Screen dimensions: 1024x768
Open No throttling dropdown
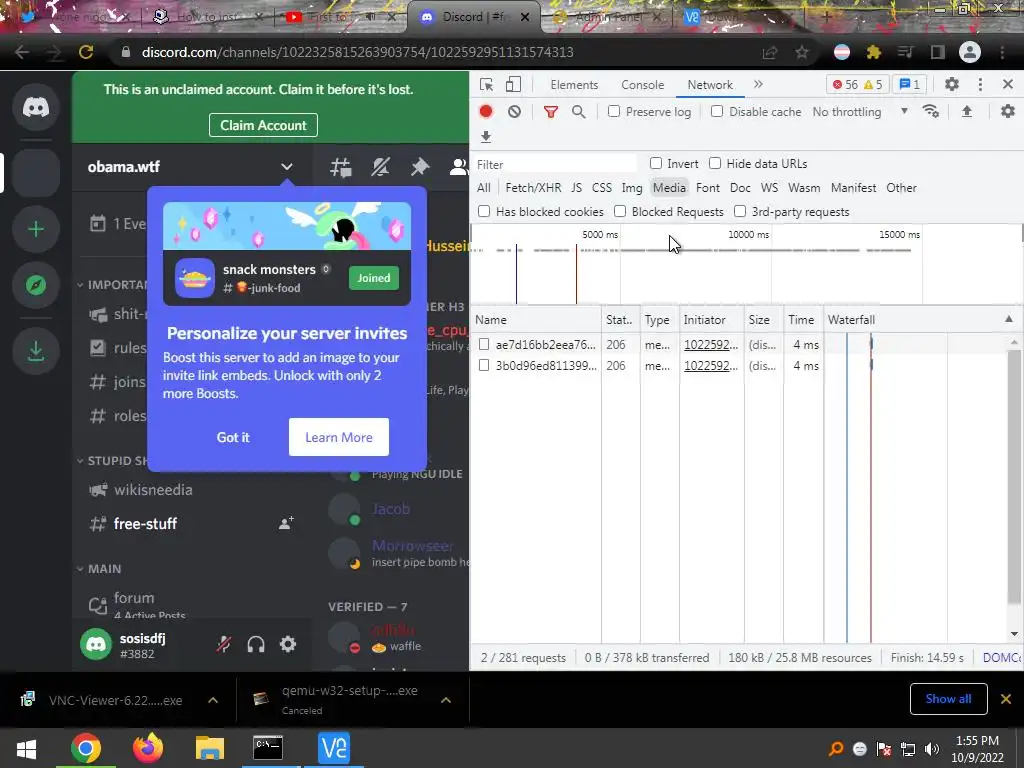859,112
